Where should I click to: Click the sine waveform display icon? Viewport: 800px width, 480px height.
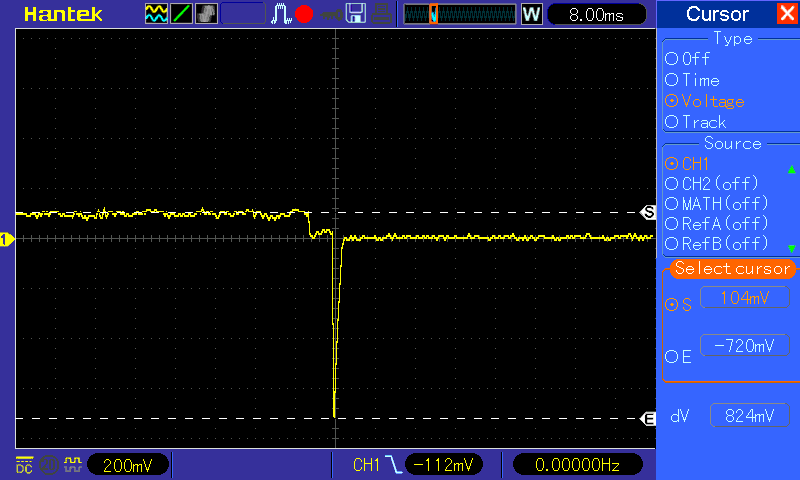(156, 14)
